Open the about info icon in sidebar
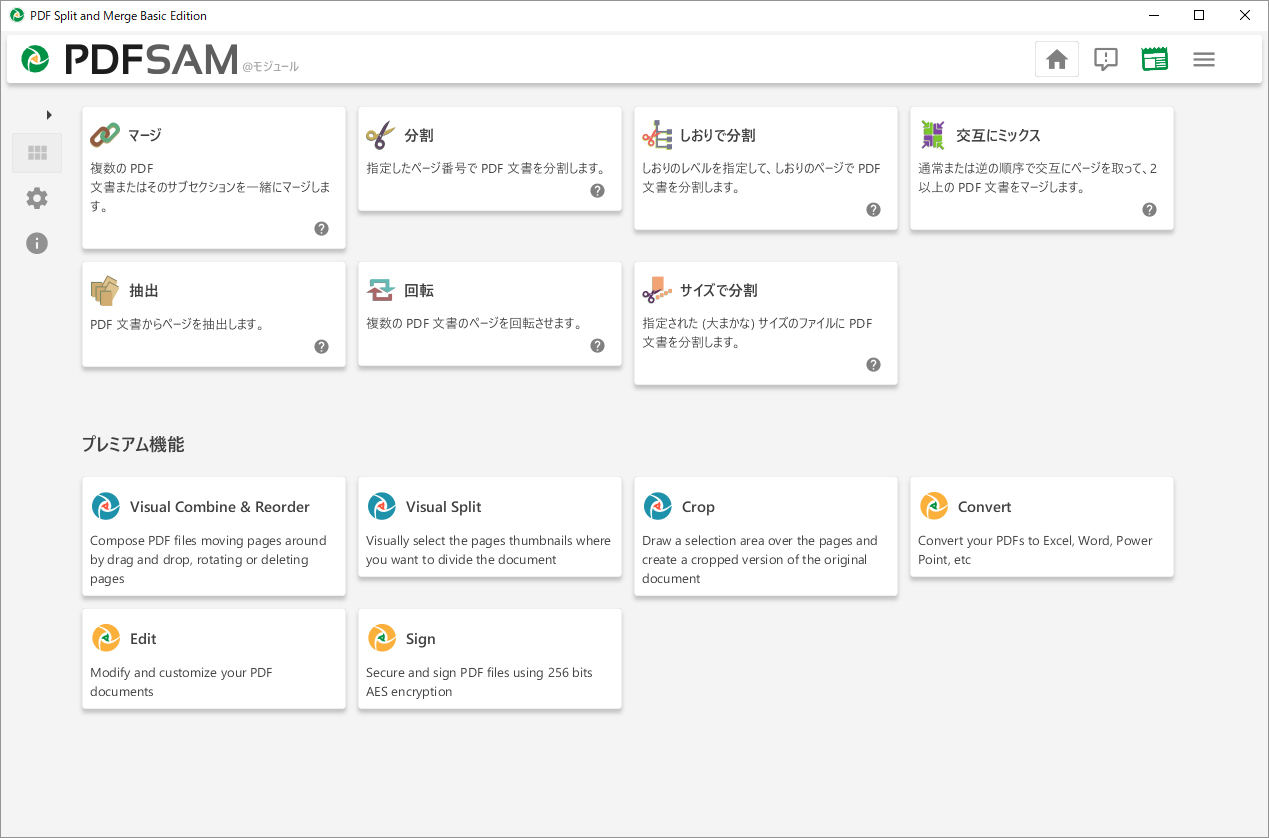This screenshot has height=838, width=1269. coord(37,243)
